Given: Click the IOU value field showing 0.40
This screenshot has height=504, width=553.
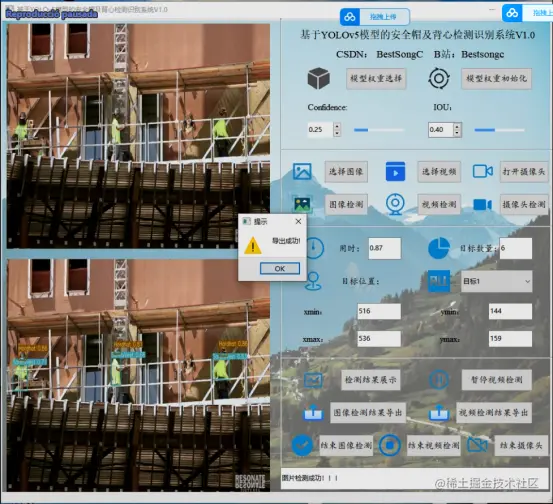Looking at the screenshot, I should coord(440,129).
